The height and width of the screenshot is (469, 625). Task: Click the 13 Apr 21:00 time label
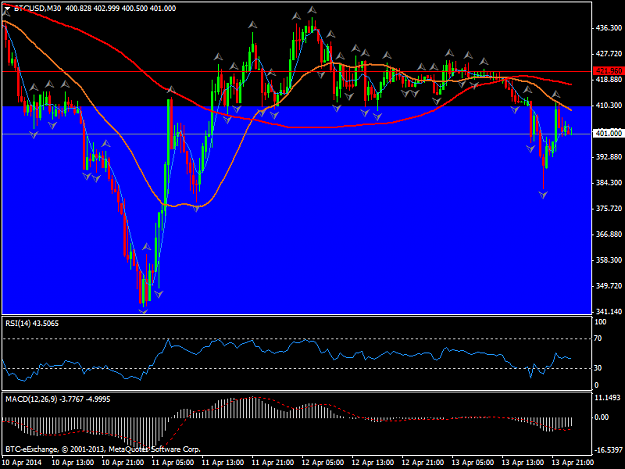click(573, 462)
